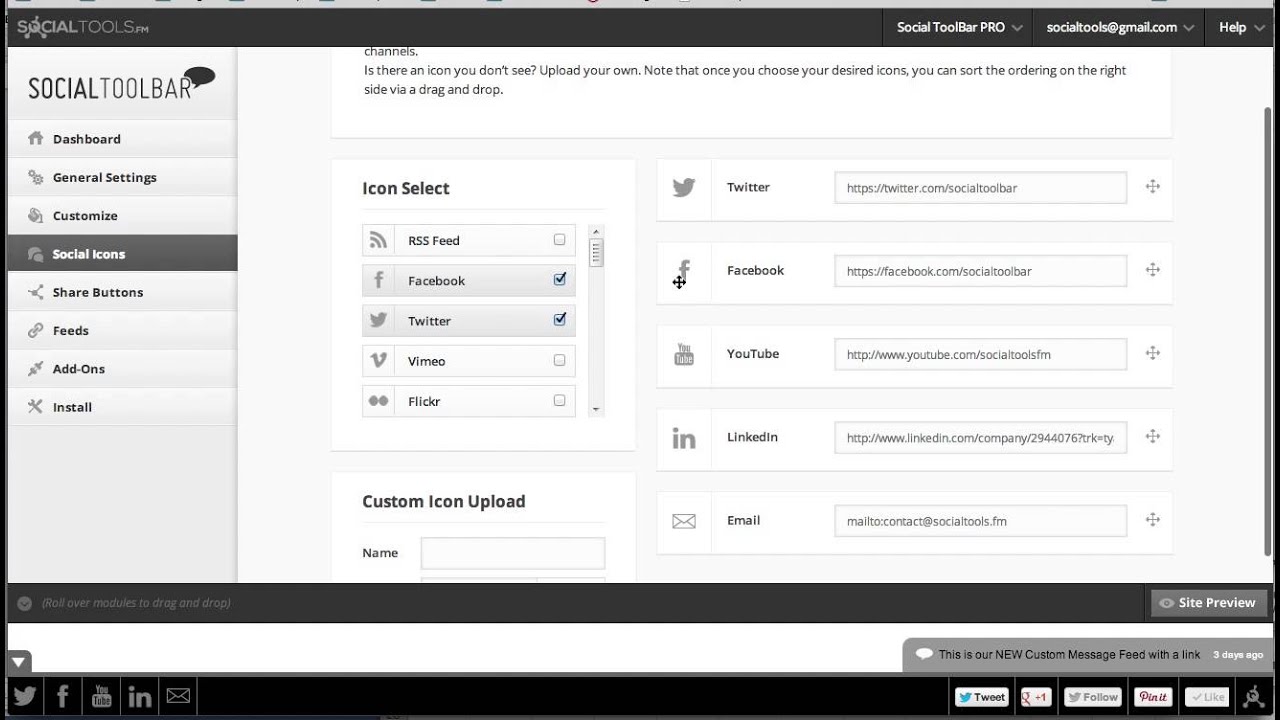Click the Vimeo icon in Icon Select

pyautogui.click(x=378, y=360)
